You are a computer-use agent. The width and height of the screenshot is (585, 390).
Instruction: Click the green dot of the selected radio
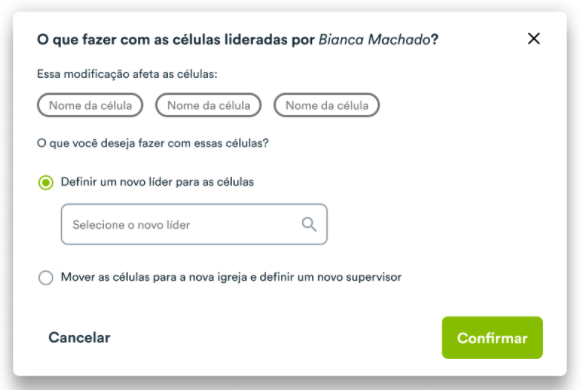tap(46, 182)
